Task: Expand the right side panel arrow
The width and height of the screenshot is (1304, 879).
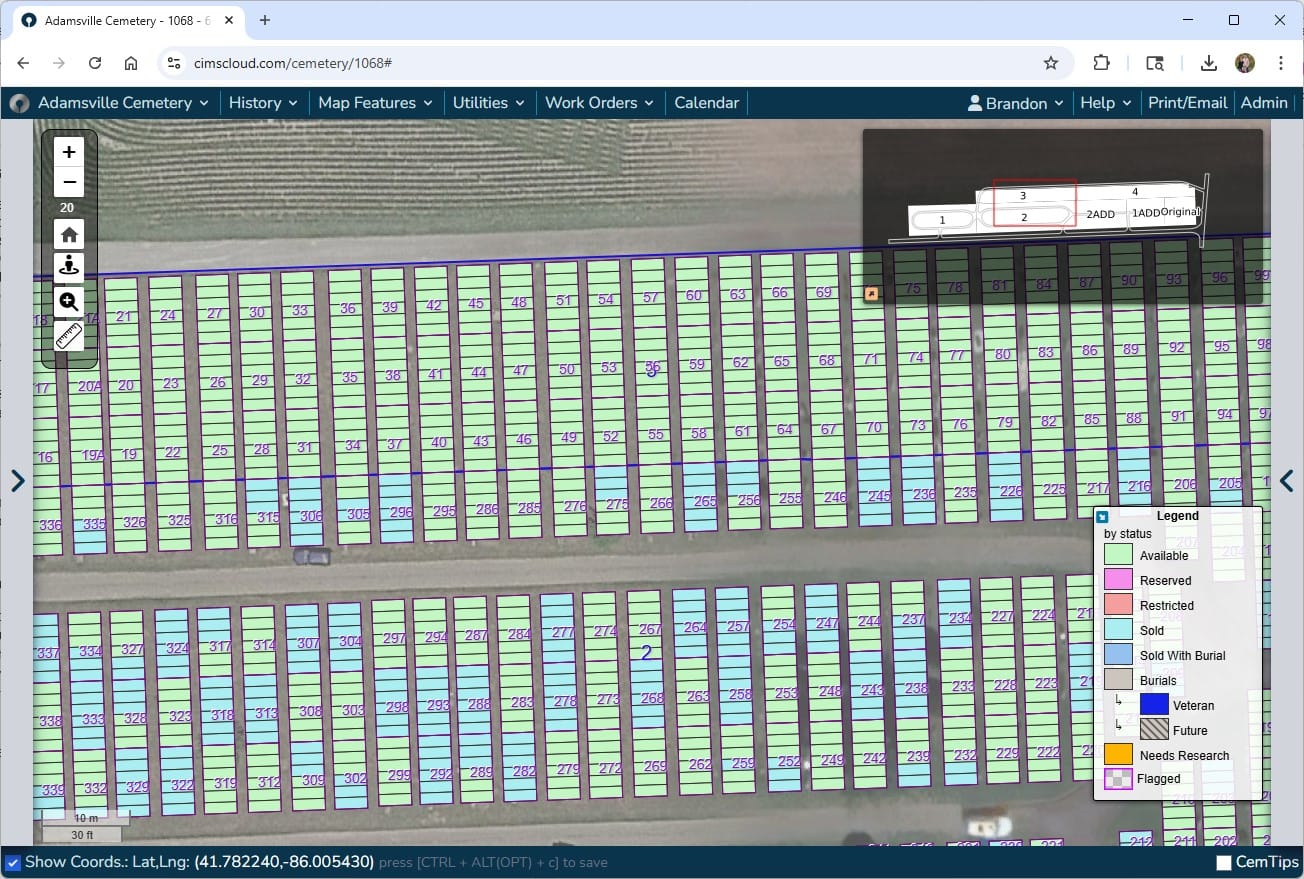Action: 1287,481
